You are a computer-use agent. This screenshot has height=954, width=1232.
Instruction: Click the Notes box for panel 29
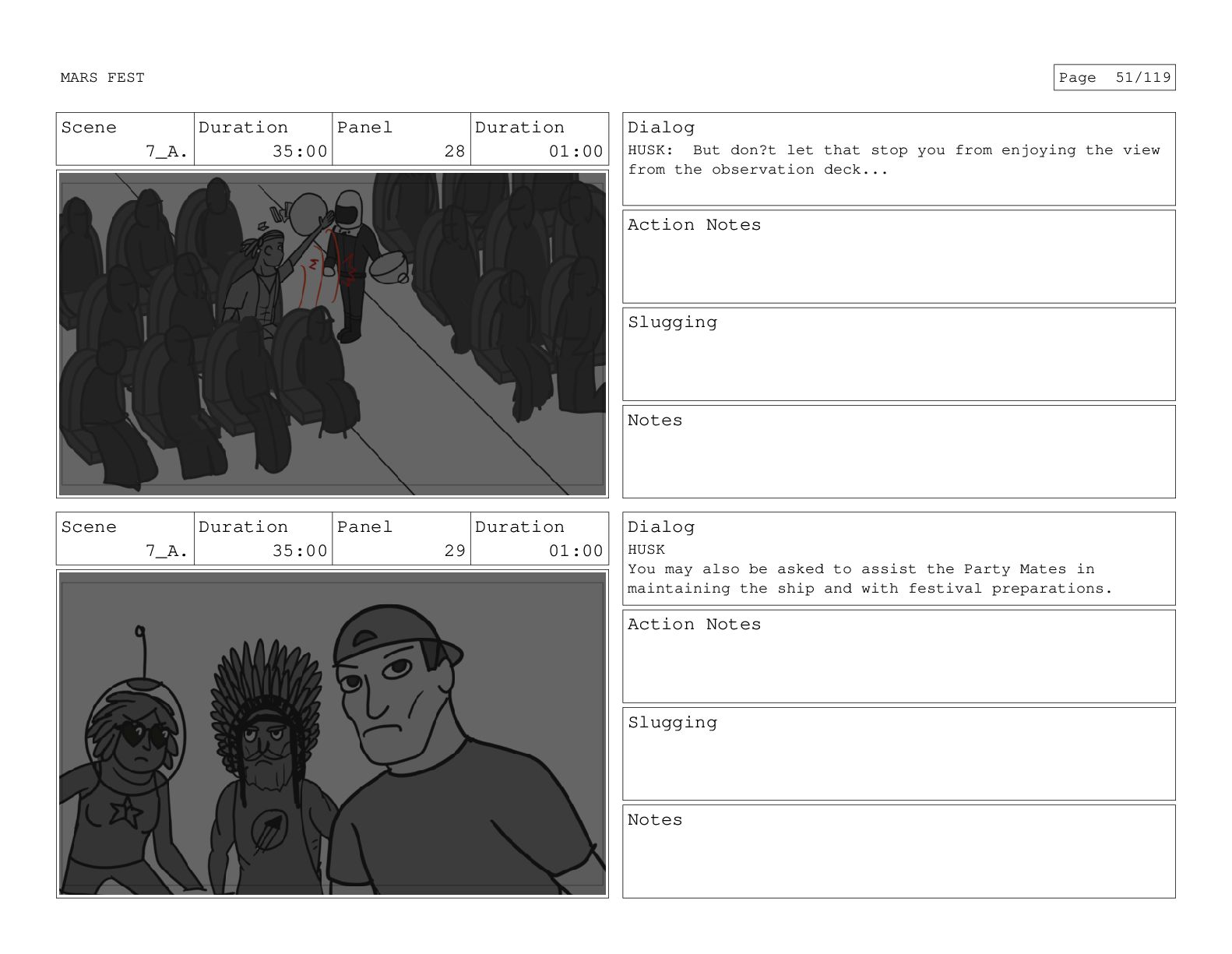[899, 851]
